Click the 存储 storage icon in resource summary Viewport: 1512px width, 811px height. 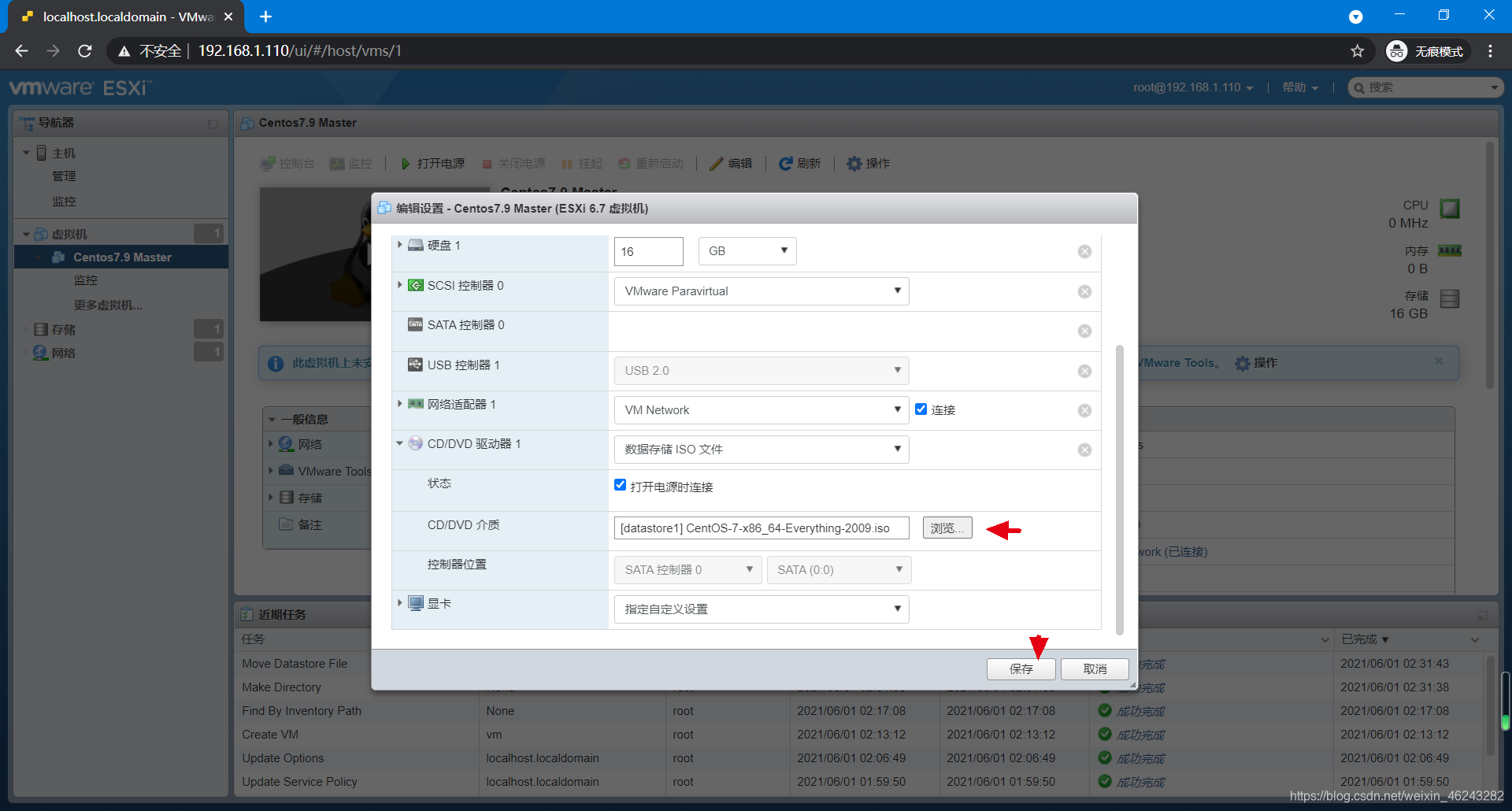coord(1450,298)
